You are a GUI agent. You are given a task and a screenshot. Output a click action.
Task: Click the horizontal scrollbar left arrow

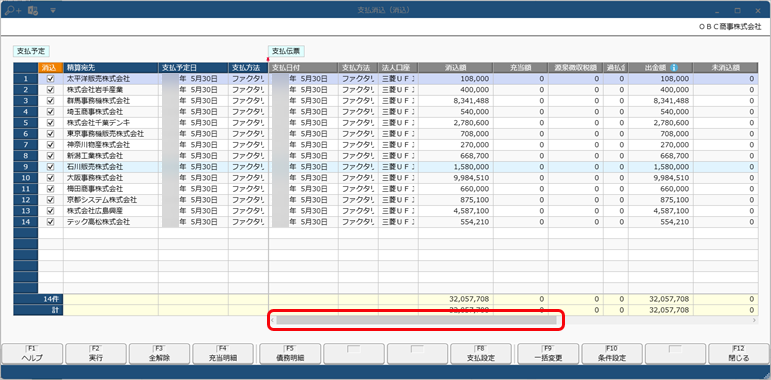[x=272, y=320]
